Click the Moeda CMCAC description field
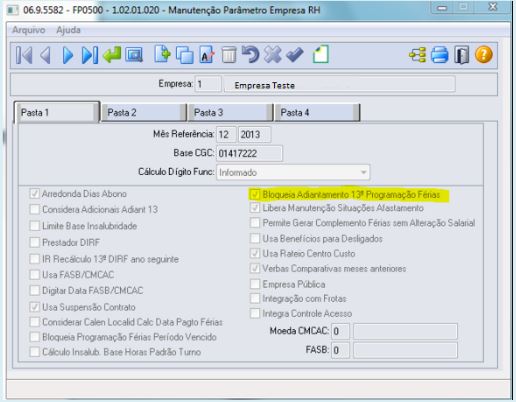 pyautogui.click(x=405, y=331)
